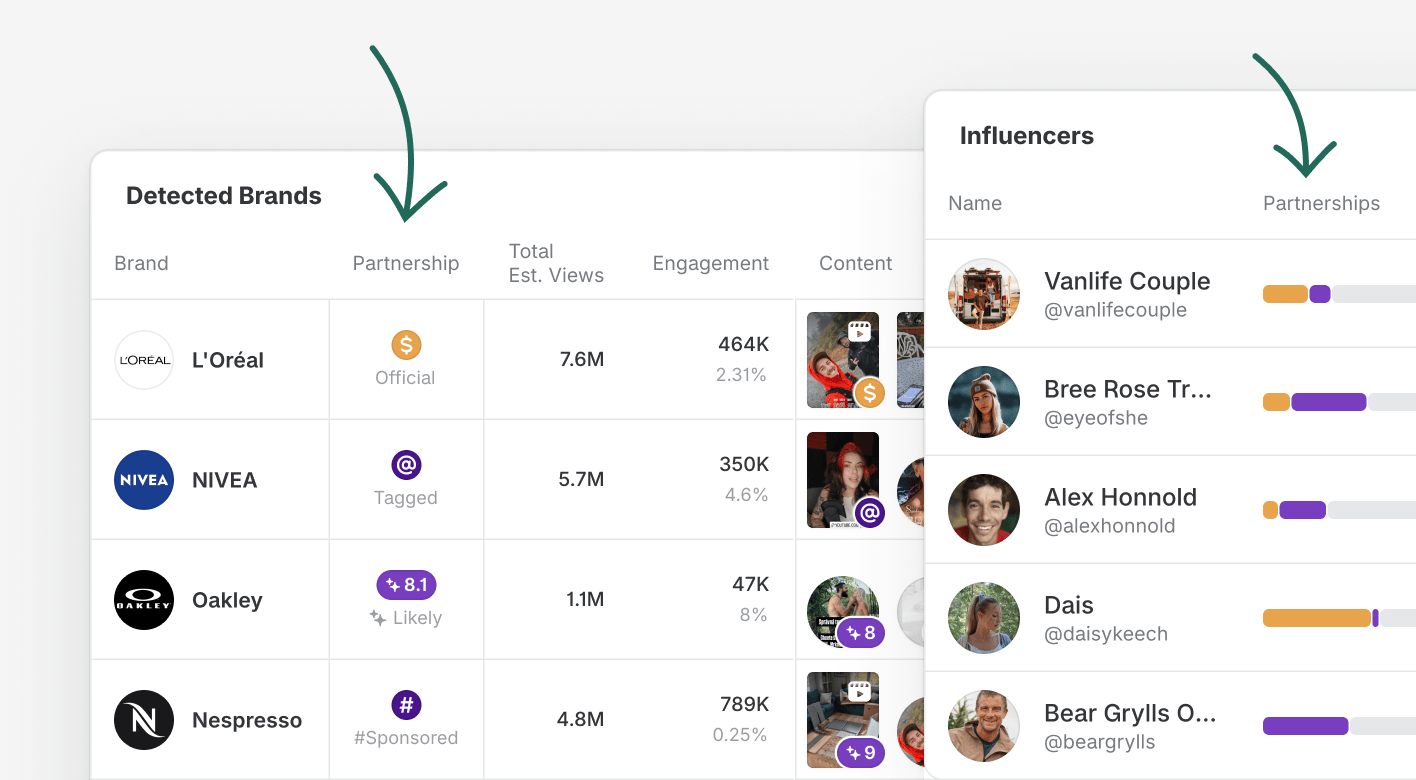Screen dimensions: 1416x780
Task: Click Alex Honnold partnerships bar
Action: coord(1339,510)
